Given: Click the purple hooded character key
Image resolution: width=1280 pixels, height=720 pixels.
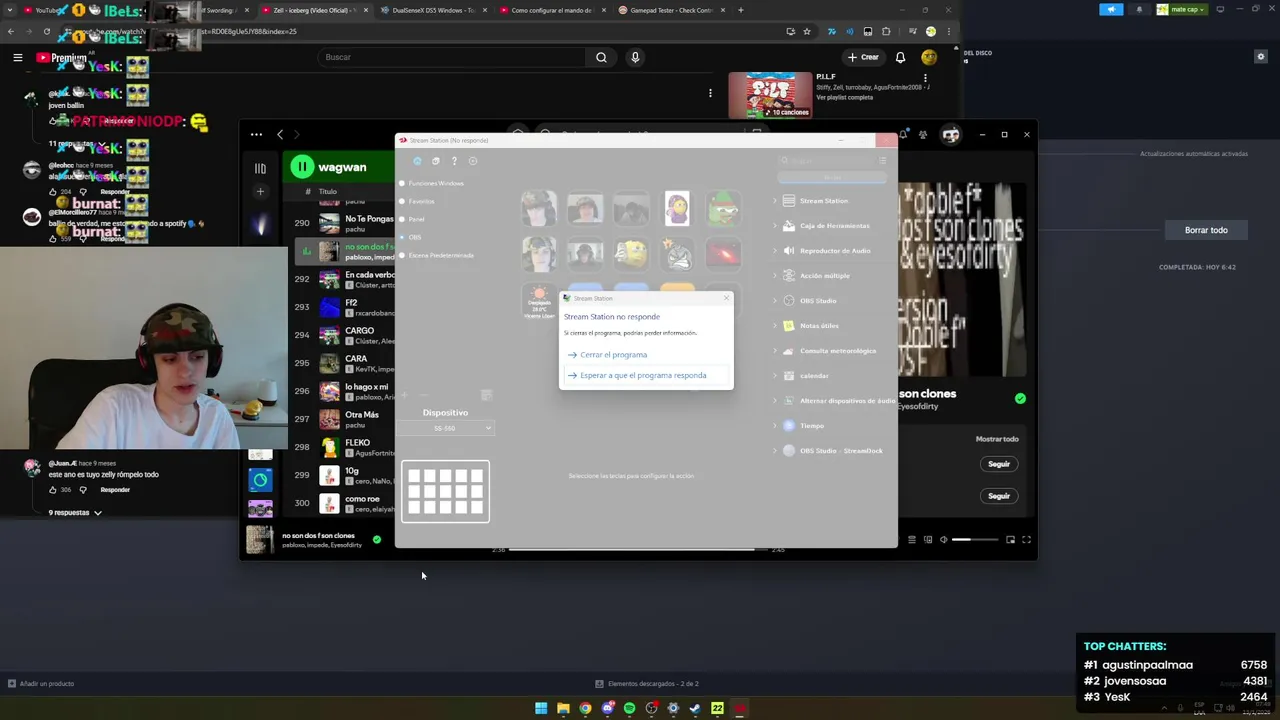Looking at the screenshot, I should [x=677, y=208].
